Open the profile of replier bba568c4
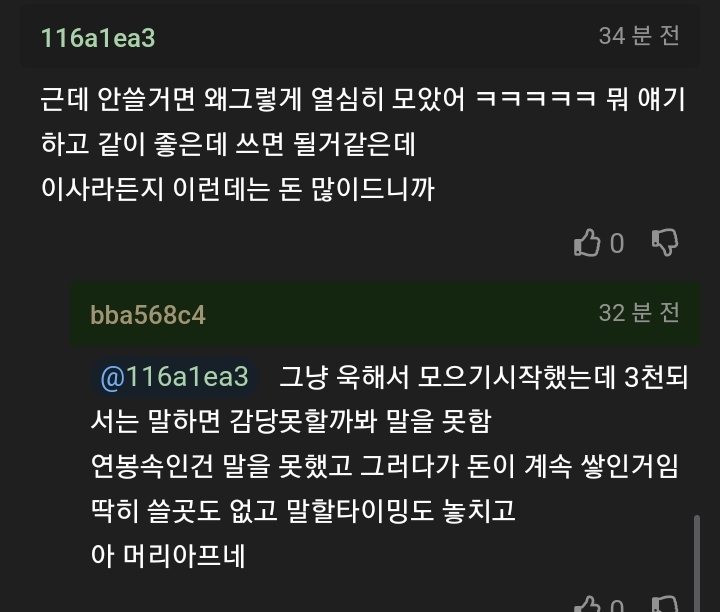Image resolution: width=720 pixels, height=612 pixels. point(147,314)
